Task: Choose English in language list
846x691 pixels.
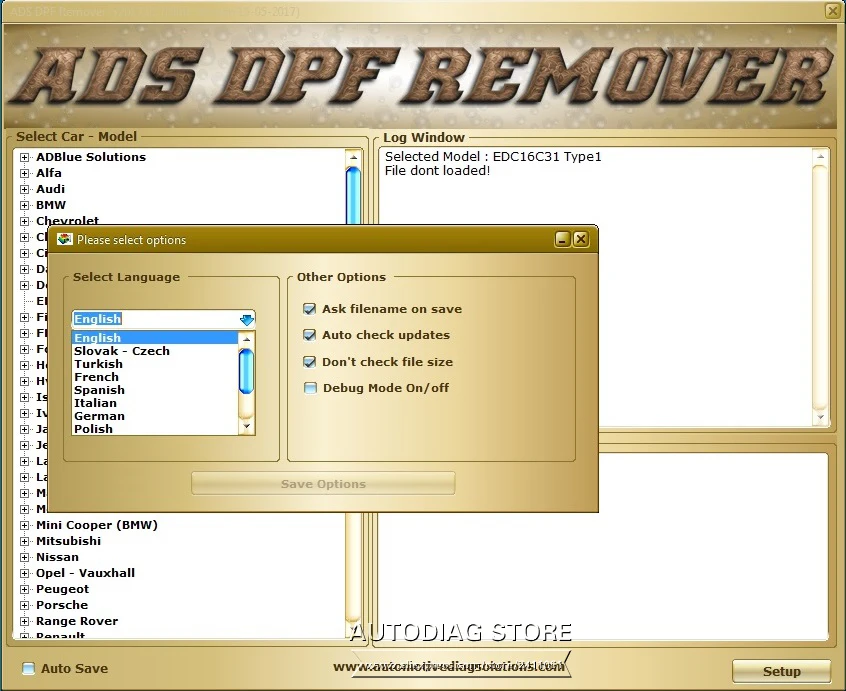Action: click(x=154, y=338)
